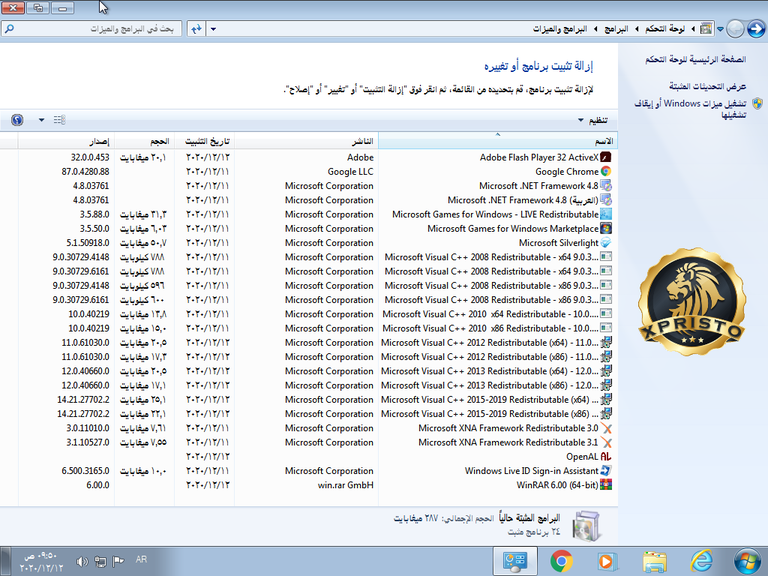This screenshot has height=576, width=768.
Task: Click the Adobe publisher cell
Action: point(360,157)
